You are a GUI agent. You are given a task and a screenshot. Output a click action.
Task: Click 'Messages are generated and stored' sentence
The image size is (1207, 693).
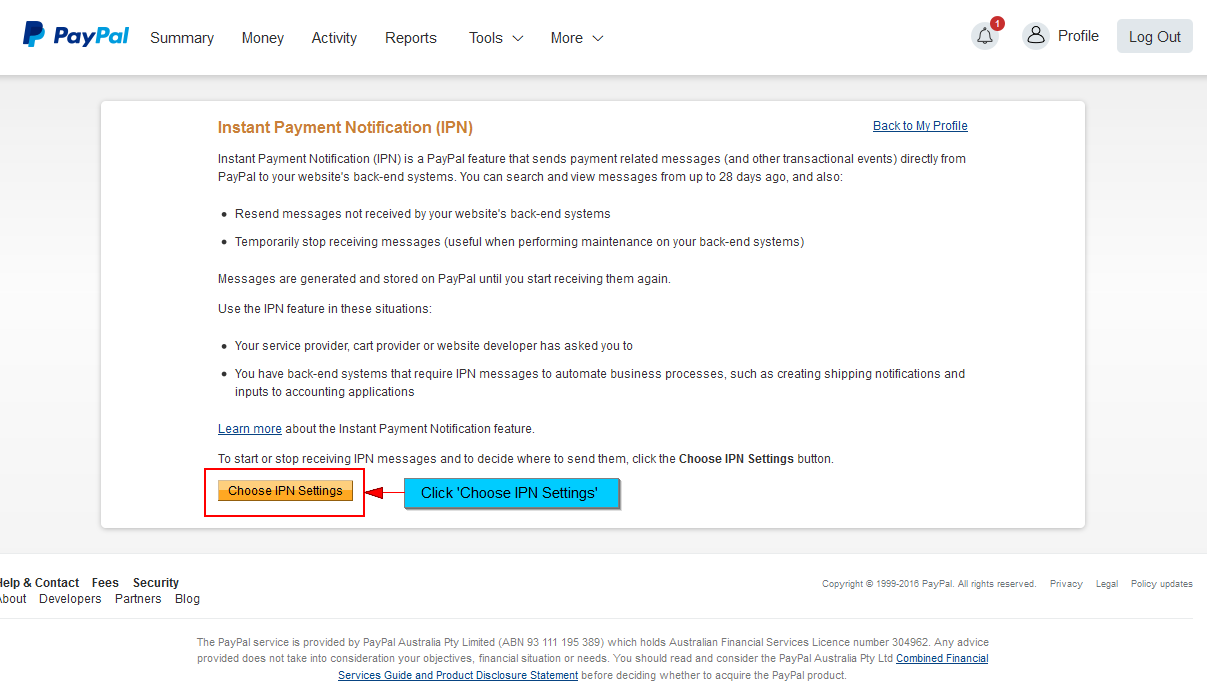(x=444, y=279)
